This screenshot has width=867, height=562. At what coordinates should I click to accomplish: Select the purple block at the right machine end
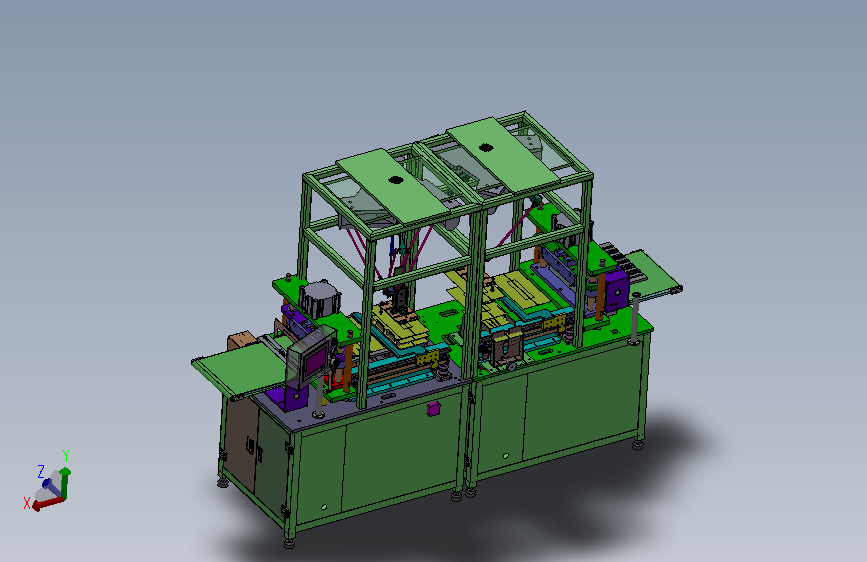pos(617,290)
